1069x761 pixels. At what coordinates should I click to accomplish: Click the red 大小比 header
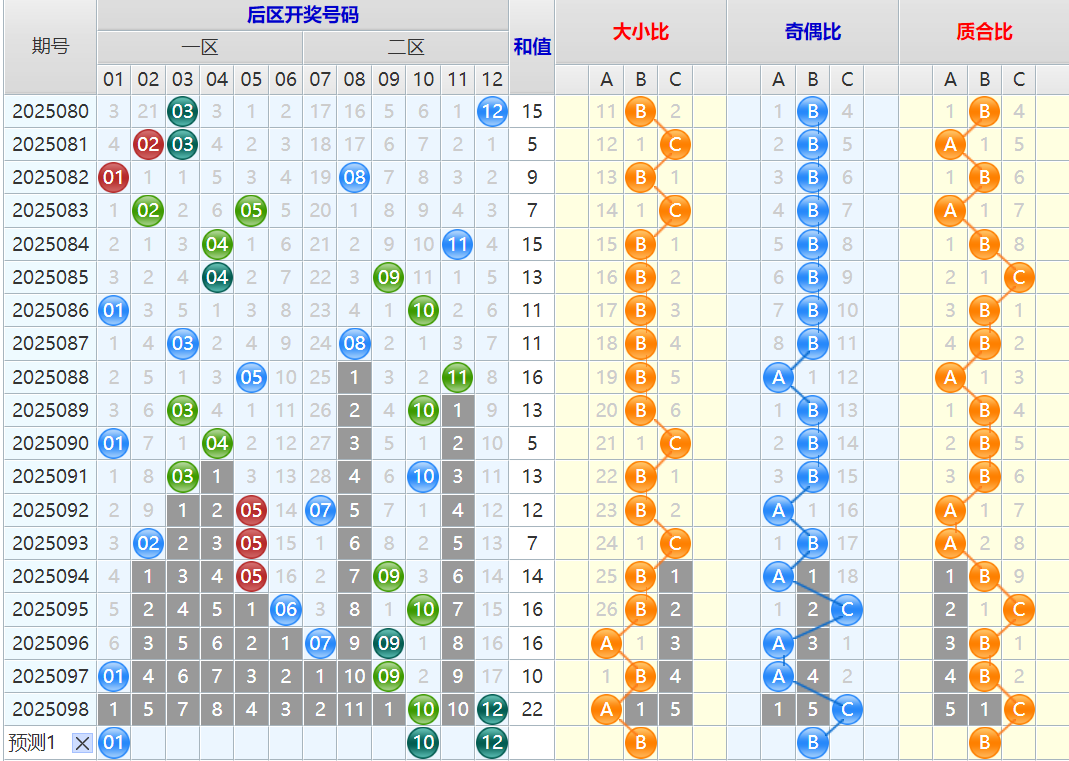click(x=641, y=31)
